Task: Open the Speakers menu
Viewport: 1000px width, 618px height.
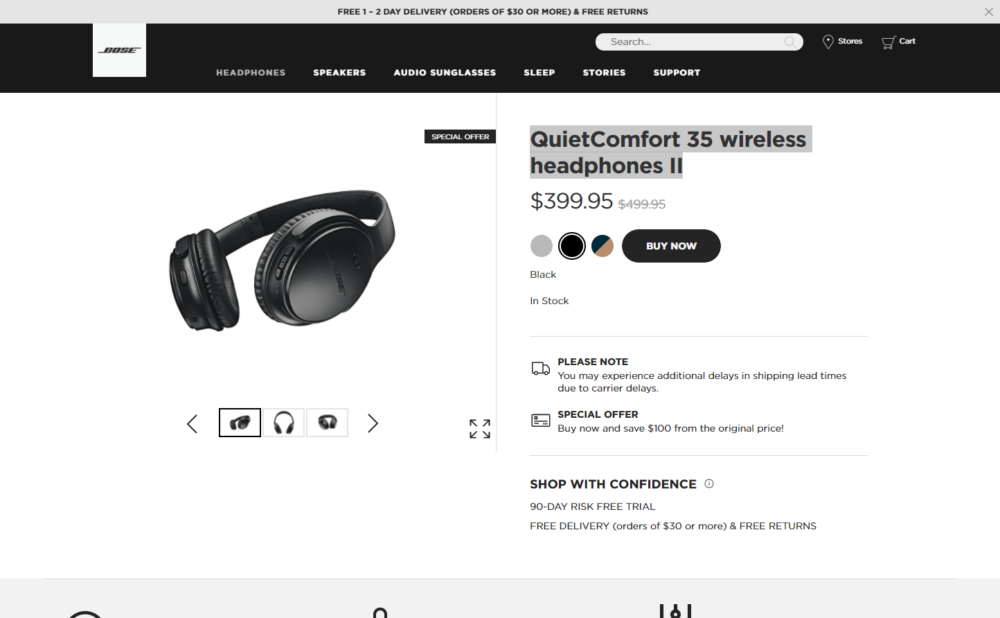Action: (339, 73)
